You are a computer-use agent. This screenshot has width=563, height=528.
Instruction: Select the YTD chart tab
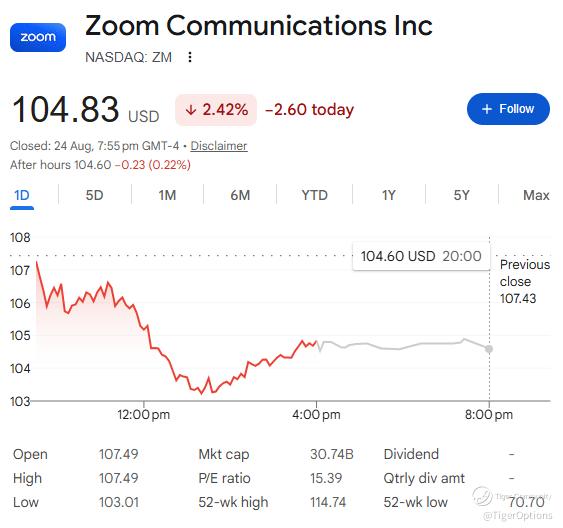[315, 195]
